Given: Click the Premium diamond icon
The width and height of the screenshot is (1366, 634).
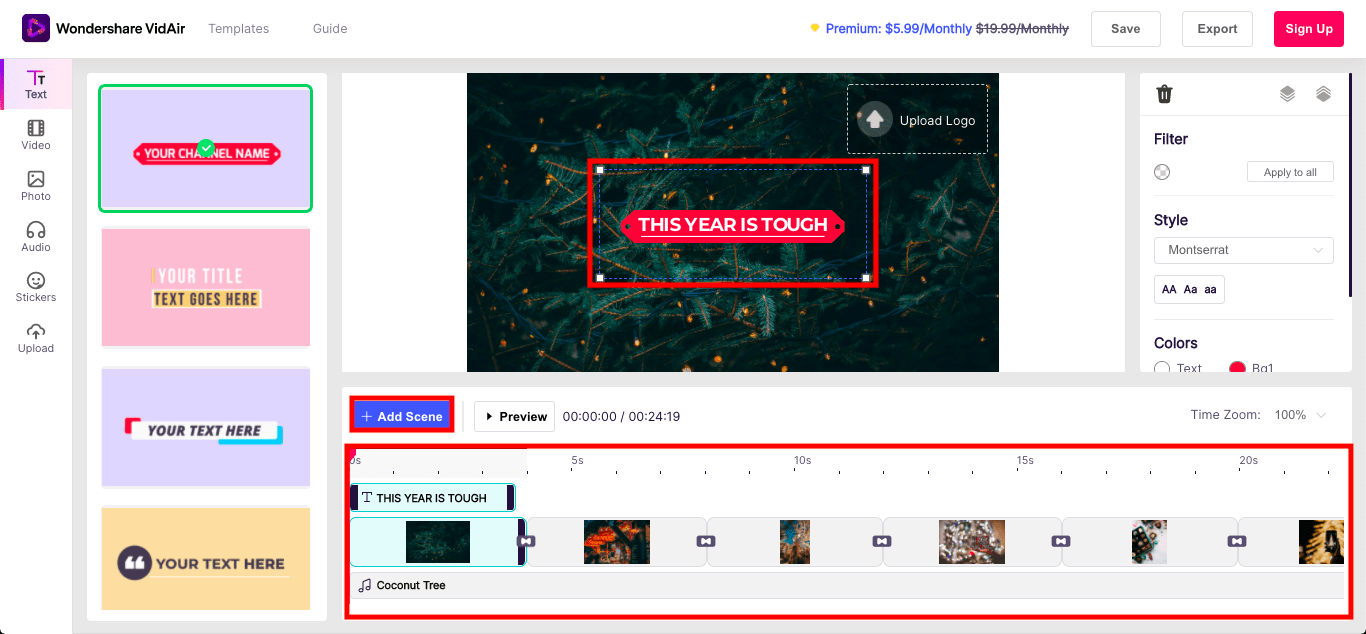Looking at the screenshot, I should 815,28.
